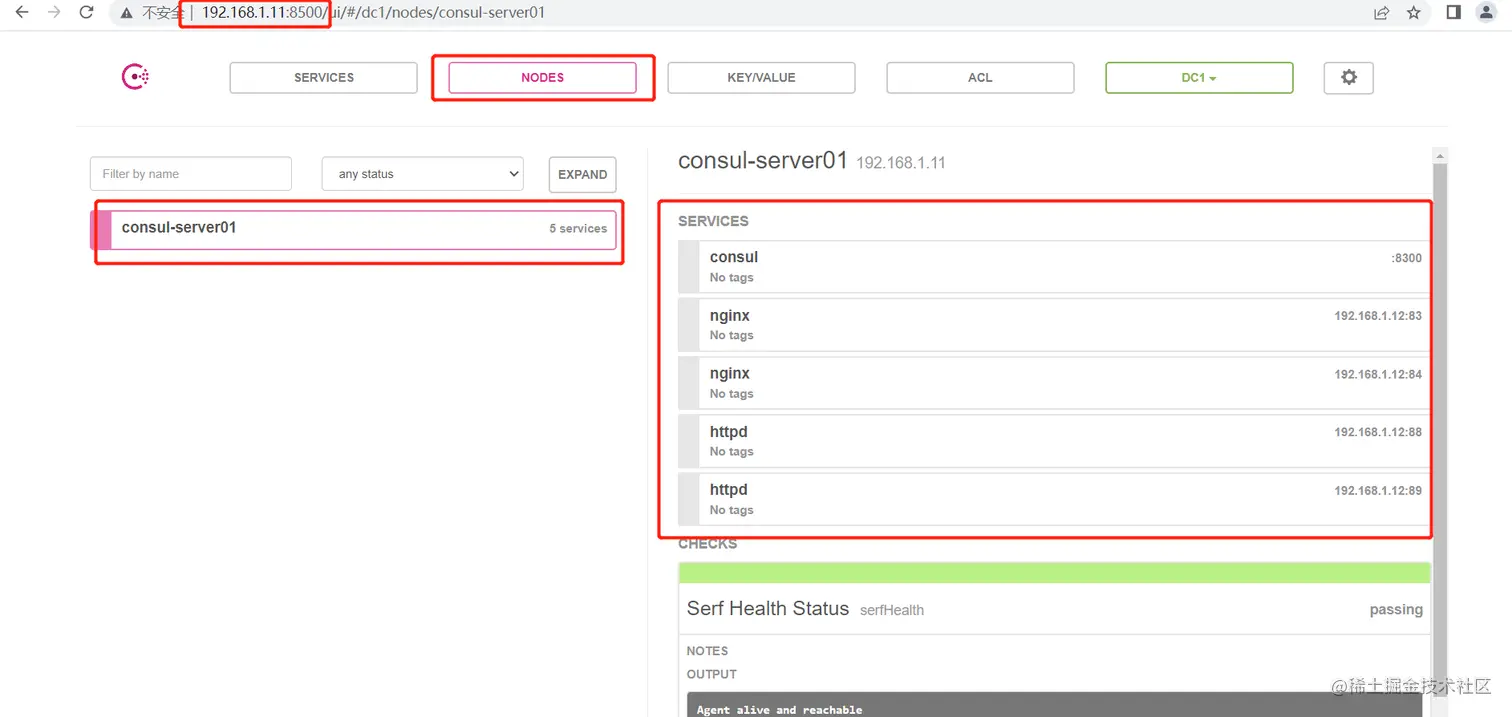
Task: Reload the page with refresh icon
Action: 87,13
